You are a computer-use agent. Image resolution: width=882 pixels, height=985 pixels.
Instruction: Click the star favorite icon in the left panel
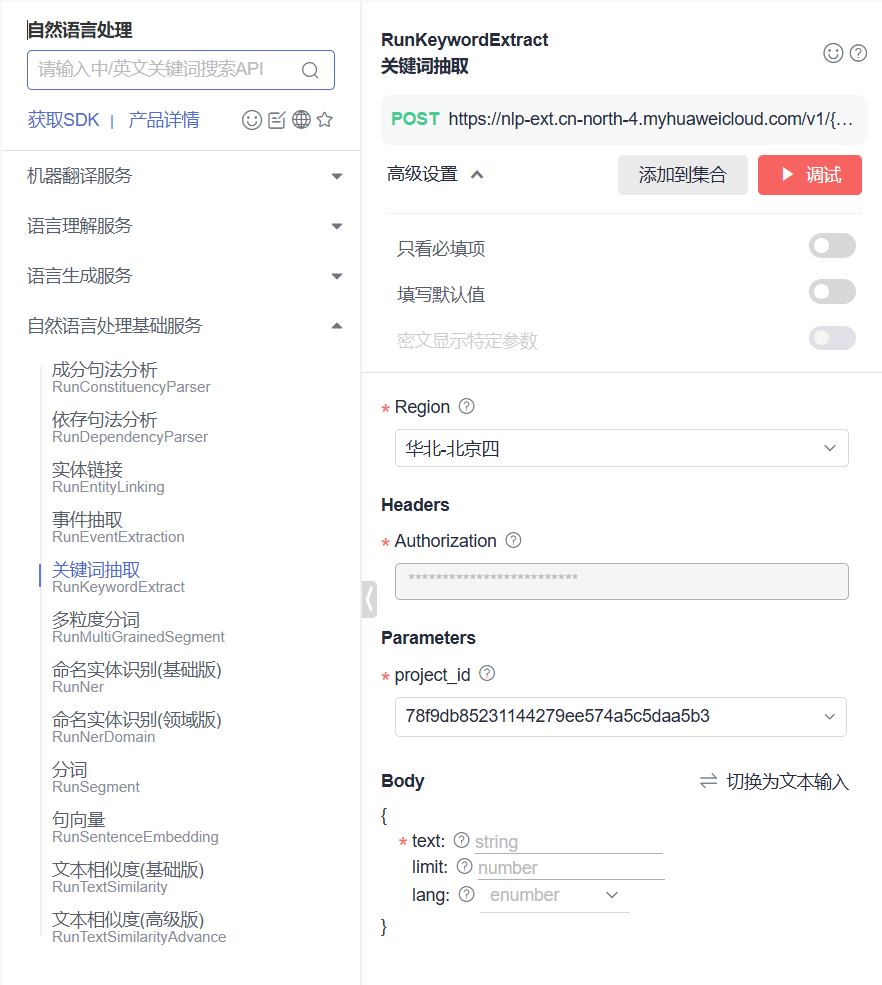(x=325, y=119)
